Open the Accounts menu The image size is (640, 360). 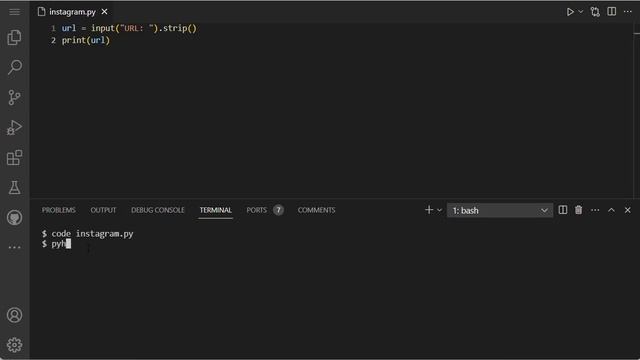point(14,315)
